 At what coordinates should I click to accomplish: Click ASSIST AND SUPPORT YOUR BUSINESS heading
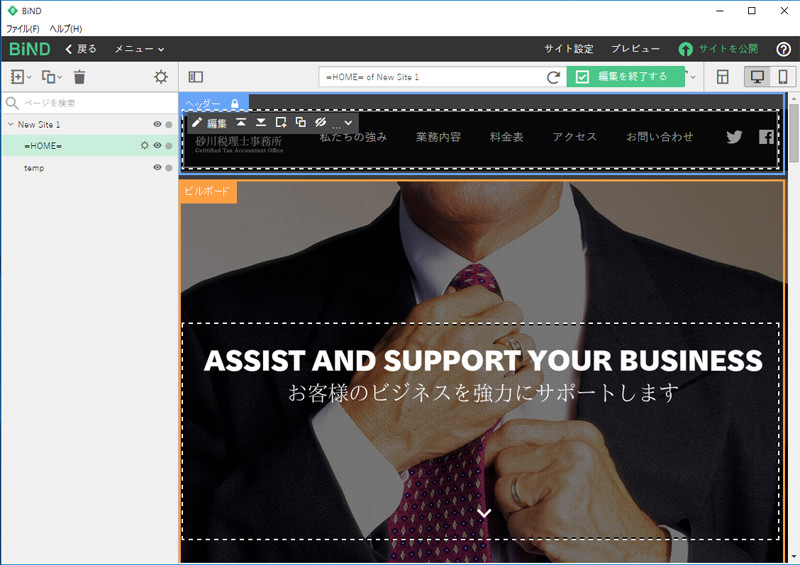tap(483, 361)
